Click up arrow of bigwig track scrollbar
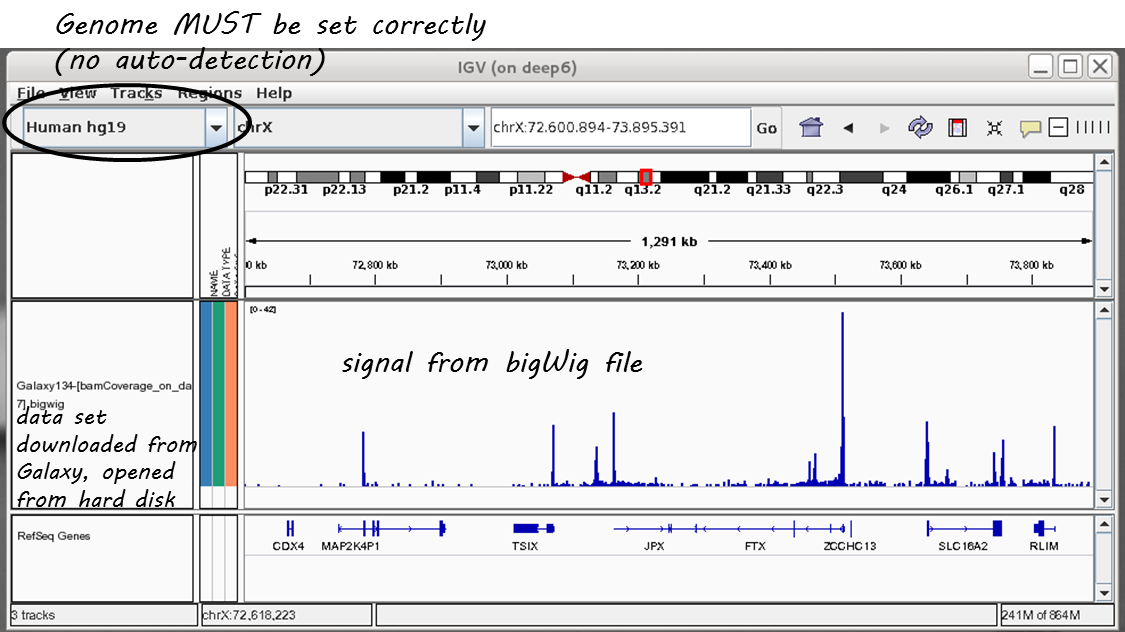Screen dimensions: 1125x632 point(1104,310)
